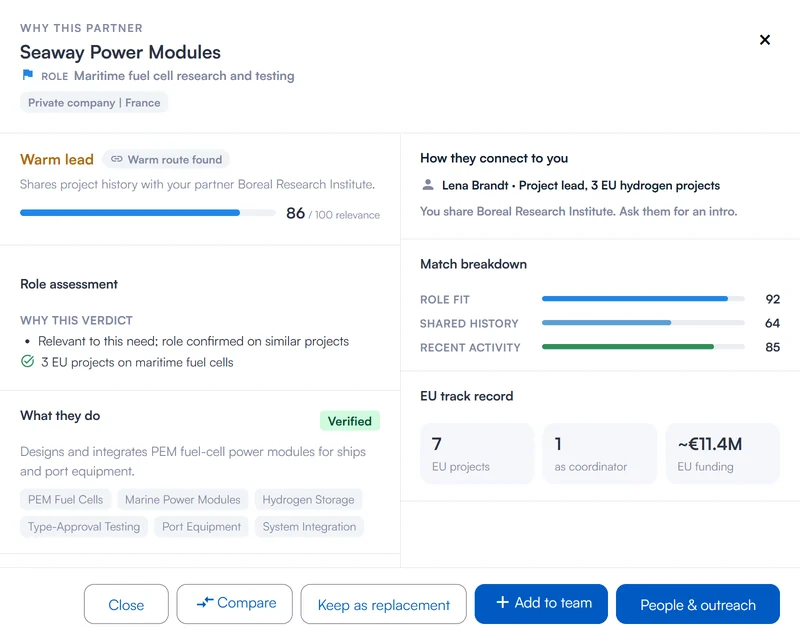Image resolution: width=800 pixels, height=640 pixels.
Task: Open People & outreach
Action: (x=697, y=604)
